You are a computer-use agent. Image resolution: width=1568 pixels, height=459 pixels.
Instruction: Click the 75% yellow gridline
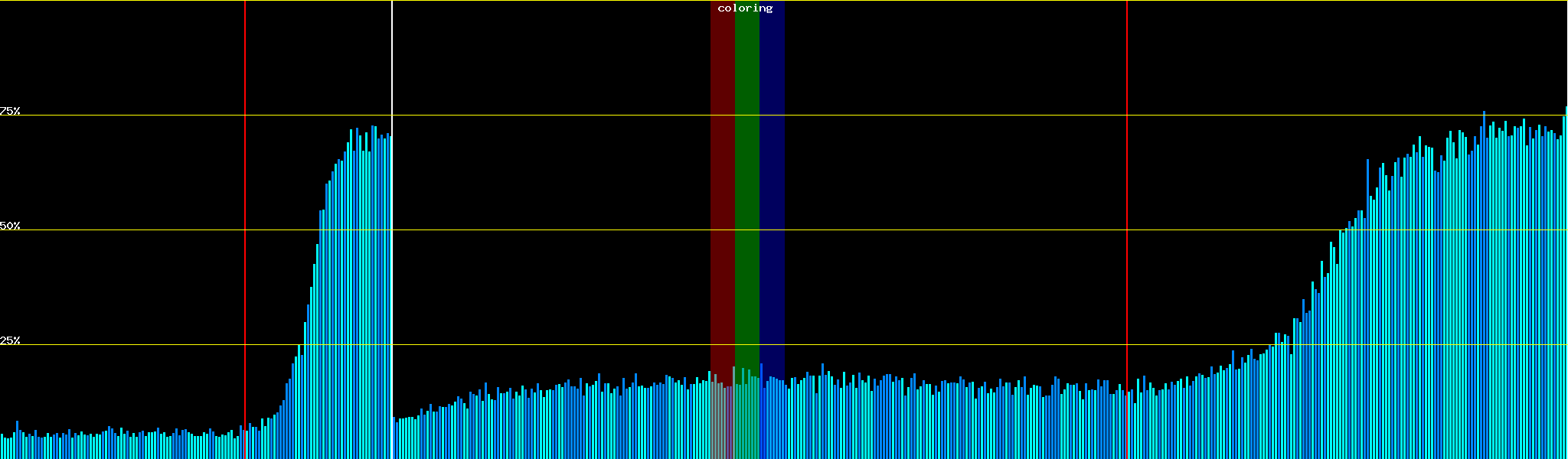pos(919,116)
